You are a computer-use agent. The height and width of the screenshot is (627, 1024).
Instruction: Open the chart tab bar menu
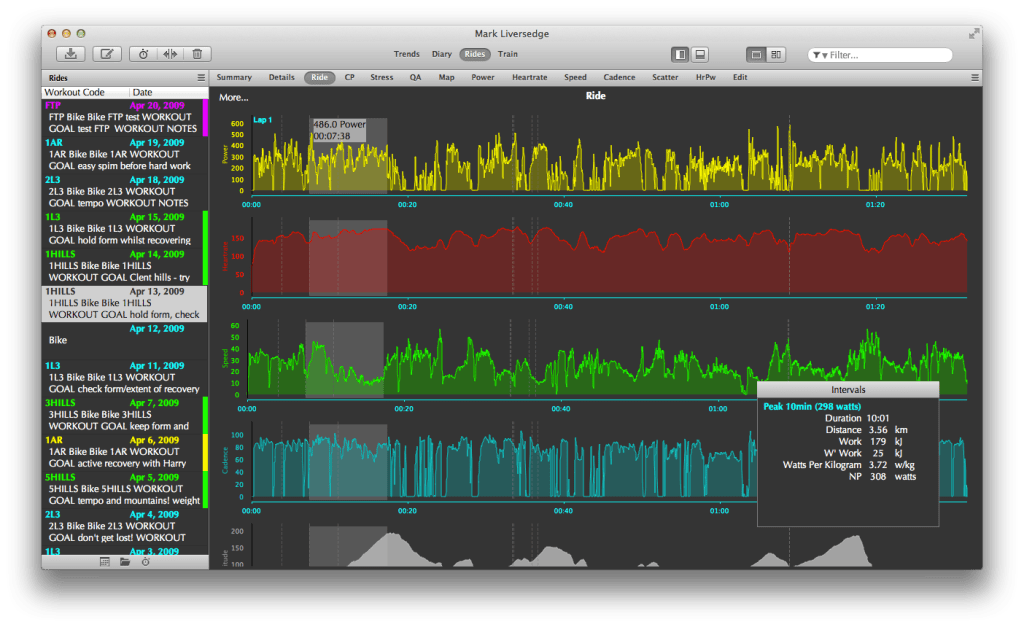[x=975, y=77]
